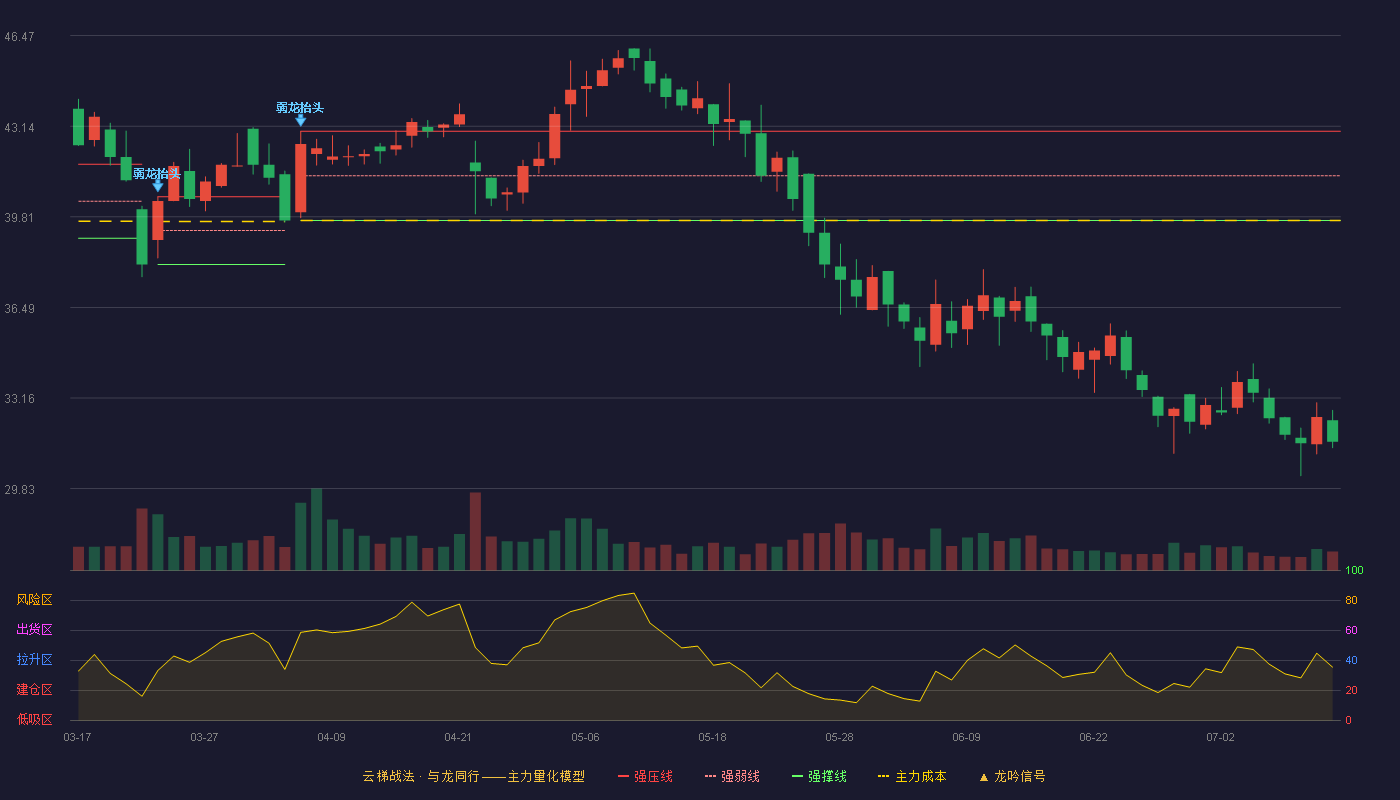Click the dotted pink 强弱线 legend marker

(x=711, y=776)
